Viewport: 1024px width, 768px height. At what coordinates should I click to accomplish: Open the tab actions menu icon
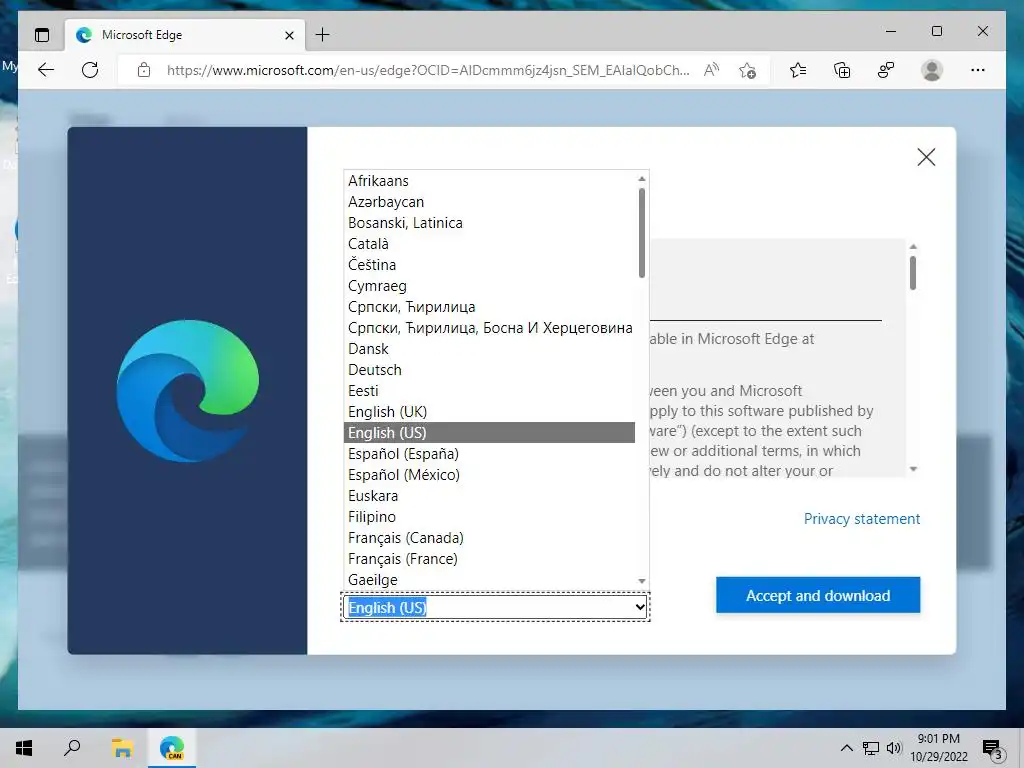pyautogui.click(x=42, y=35)
